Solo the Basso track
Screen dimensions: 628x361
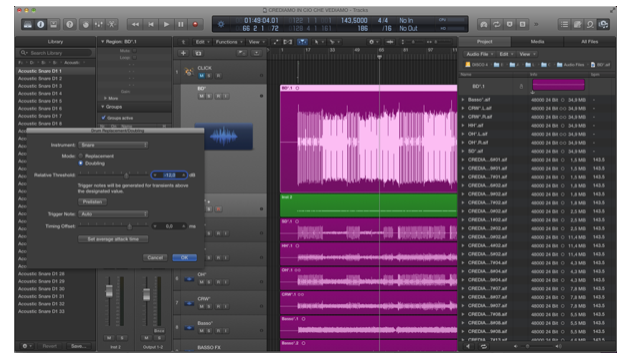210,331
